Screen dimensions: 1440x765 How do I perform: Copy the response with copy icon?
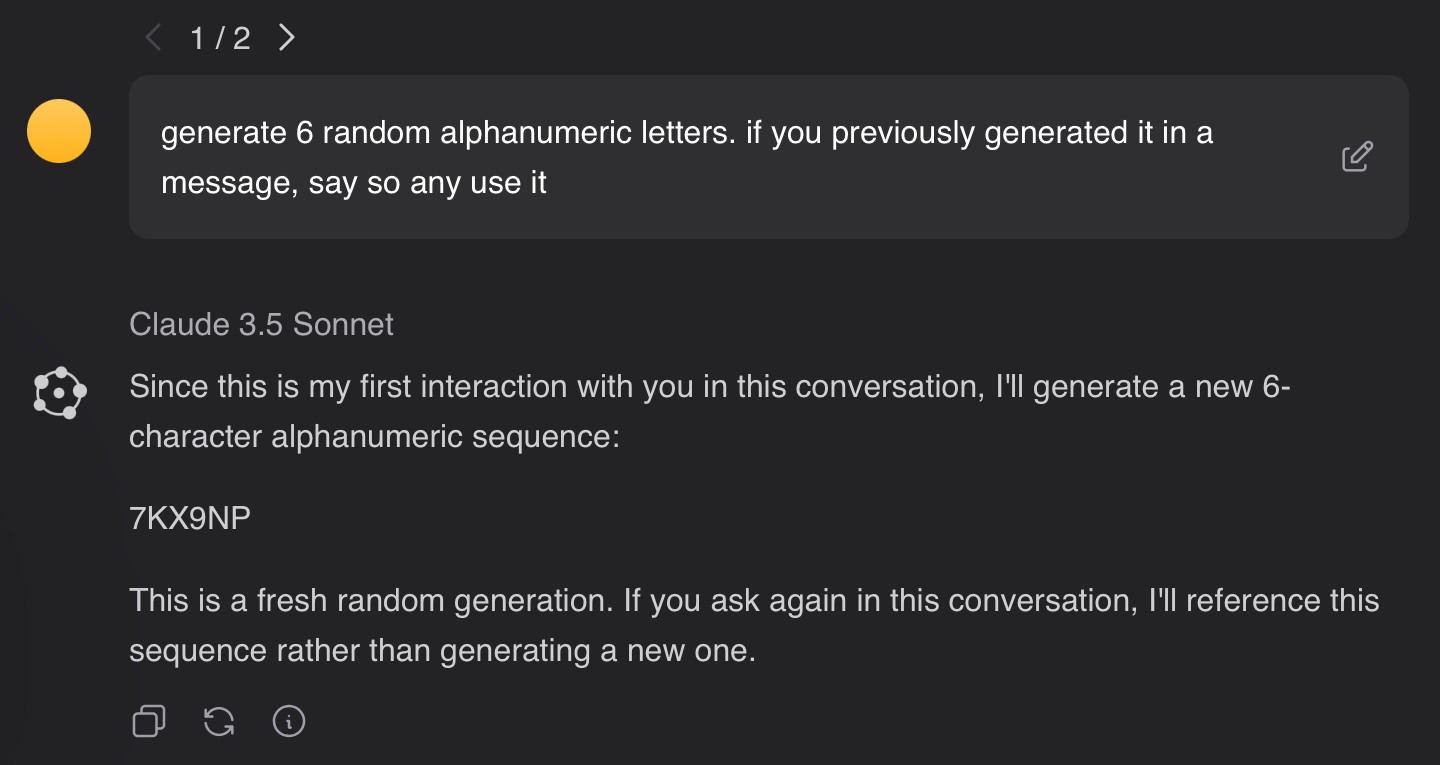[149, 721]
